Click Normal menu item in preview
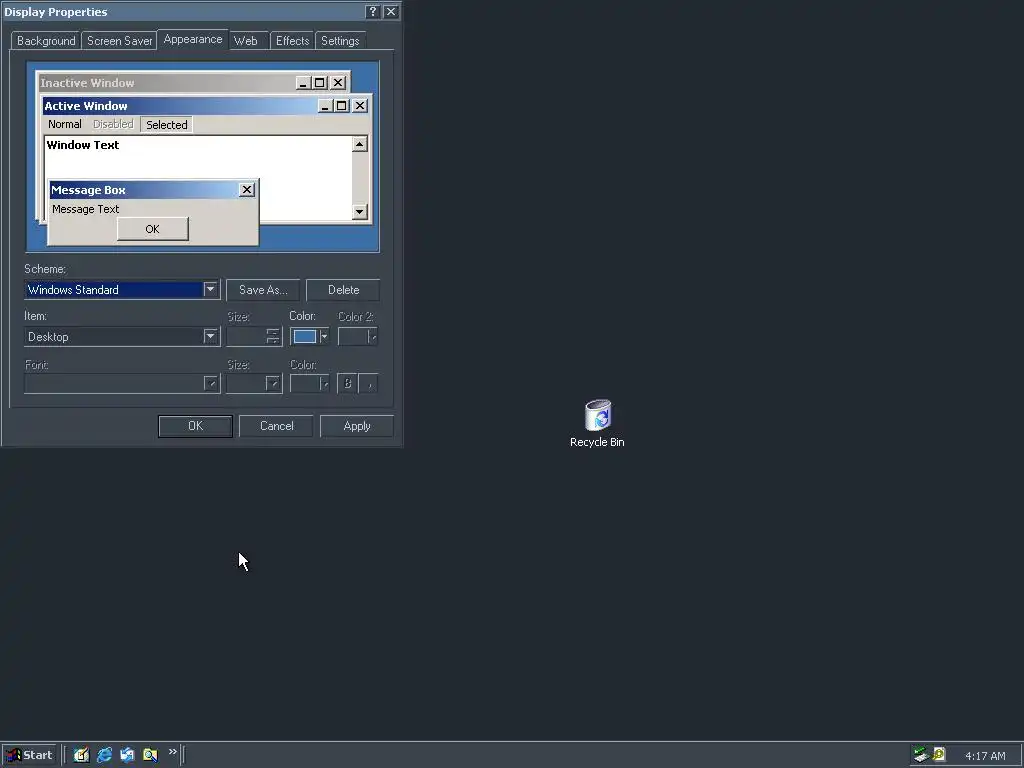Image resolution: width=1024 pixels, height=768 pixels. tap(65, 124)
